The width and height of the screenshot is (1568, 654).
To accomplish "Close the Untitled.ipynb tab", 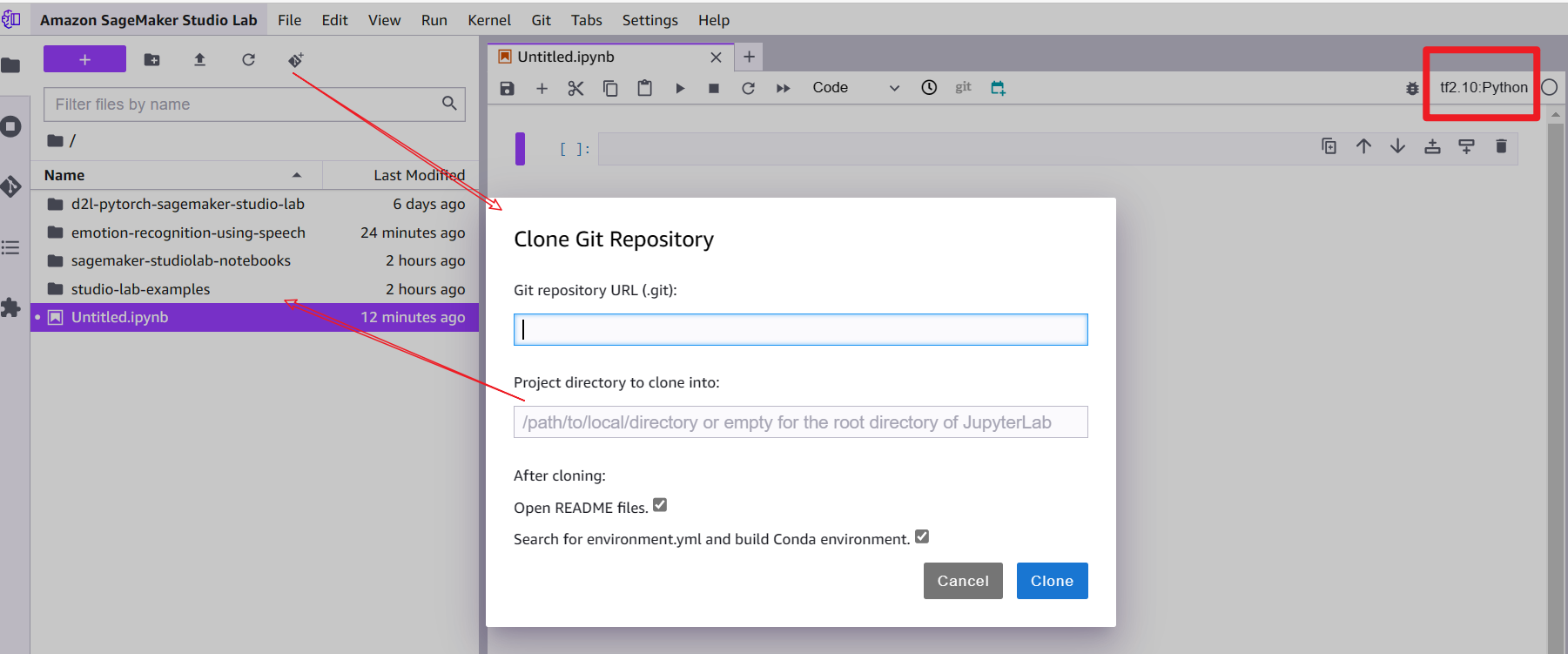I will click(x=716, y=57).
